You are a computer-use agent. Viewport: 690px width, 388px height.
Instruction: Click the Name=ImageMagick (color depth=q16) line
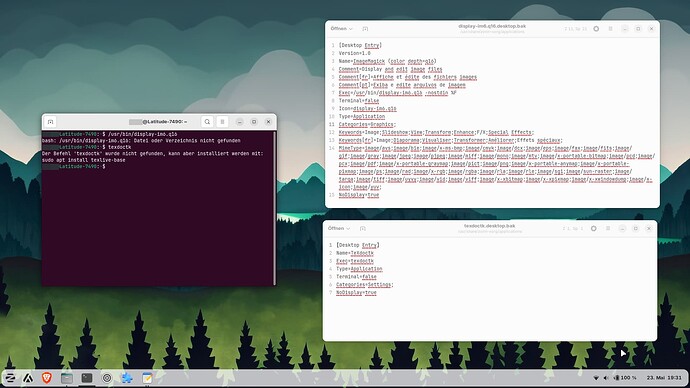(388, 61)
